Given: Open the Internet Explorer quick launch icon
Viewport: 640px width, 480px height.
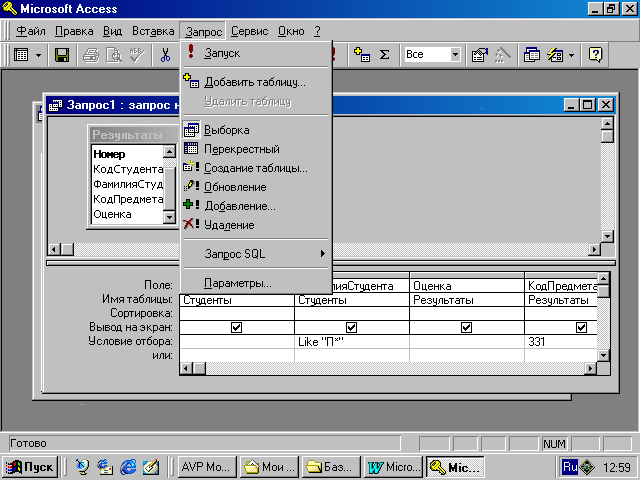Looking at the screenshot, I should point(128,467).
